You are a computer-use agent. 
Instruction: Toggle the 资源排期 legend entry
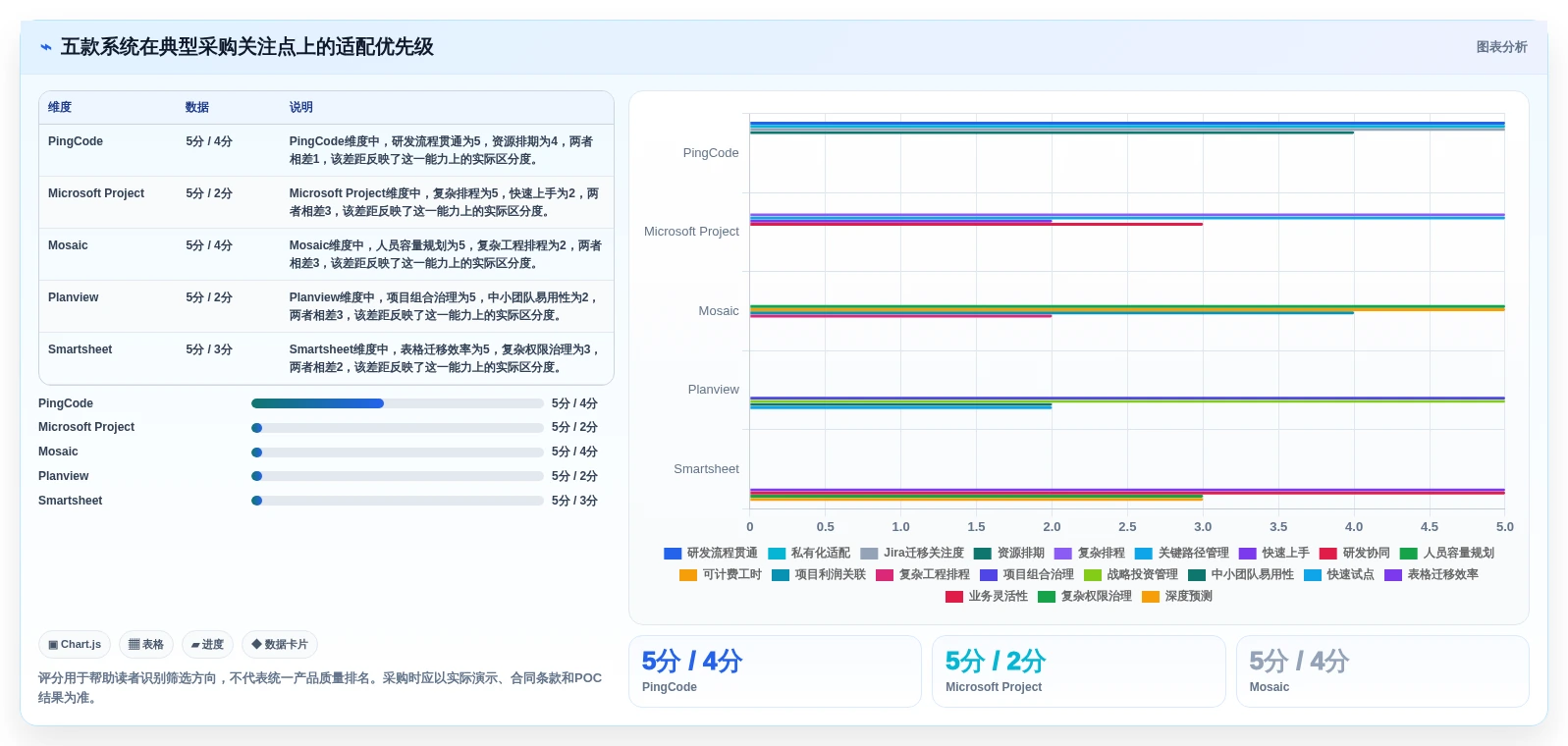point(1009,554)
